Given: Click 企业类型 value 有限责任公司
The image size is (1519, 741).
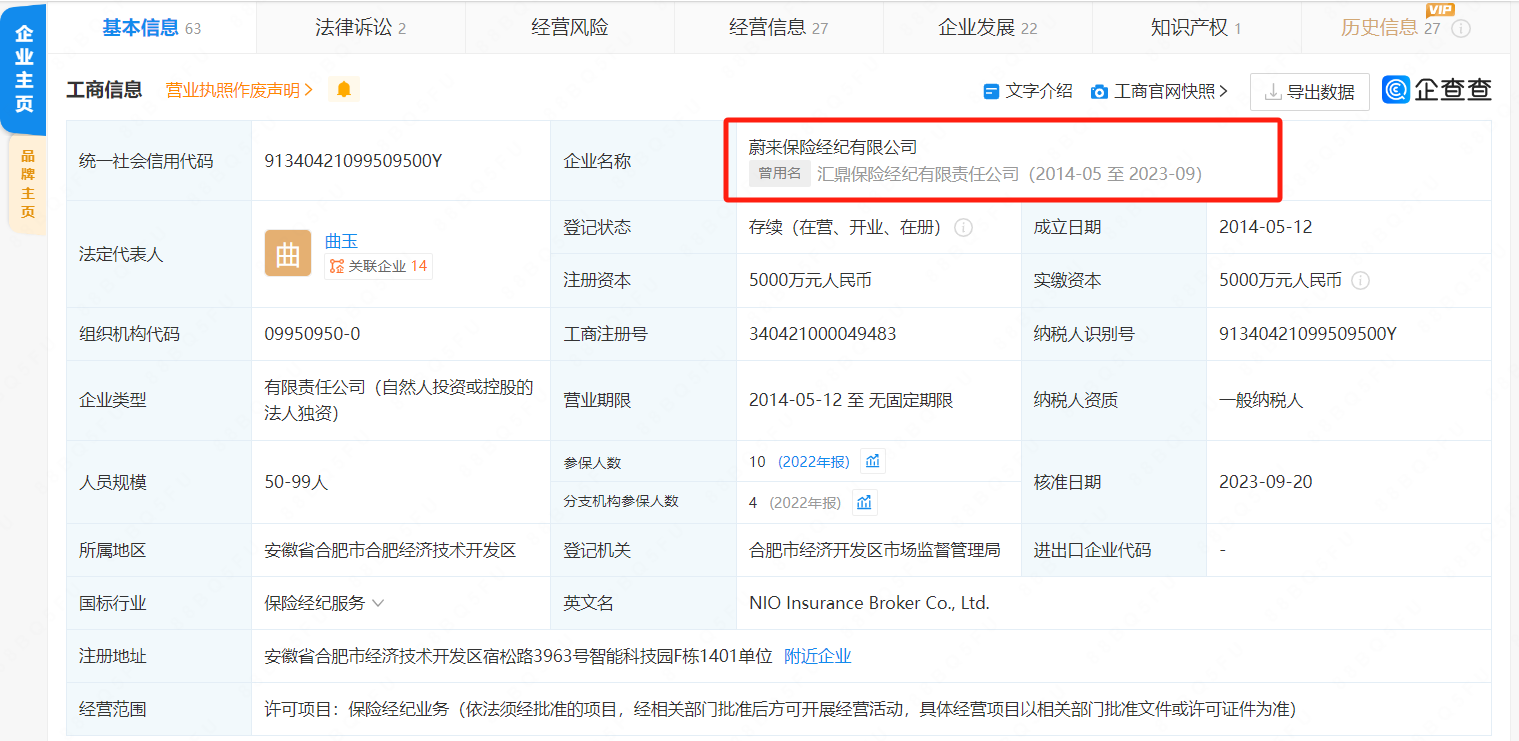Looking at the screenshot, I should (399, 400).
